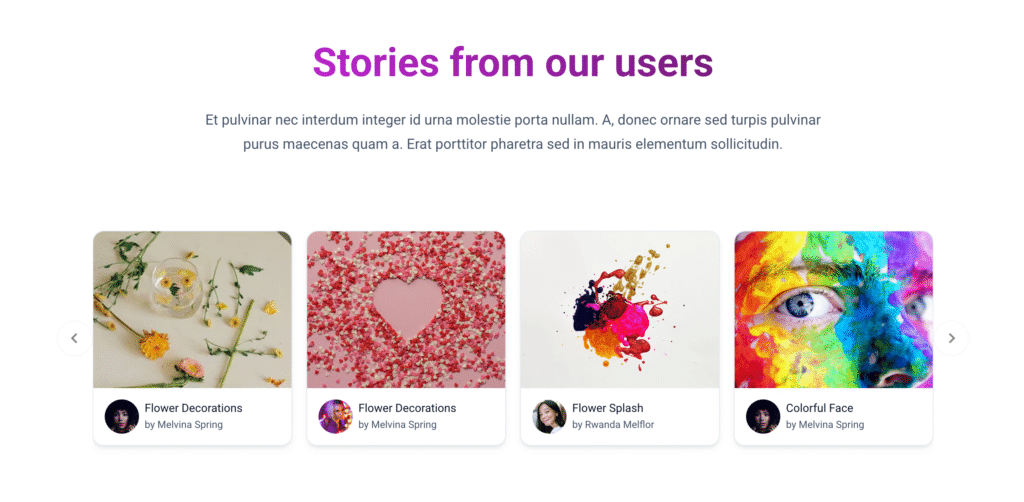
Task: Click 'by Melvina Spring' under the heart card
Action: [x=398, y=425]
